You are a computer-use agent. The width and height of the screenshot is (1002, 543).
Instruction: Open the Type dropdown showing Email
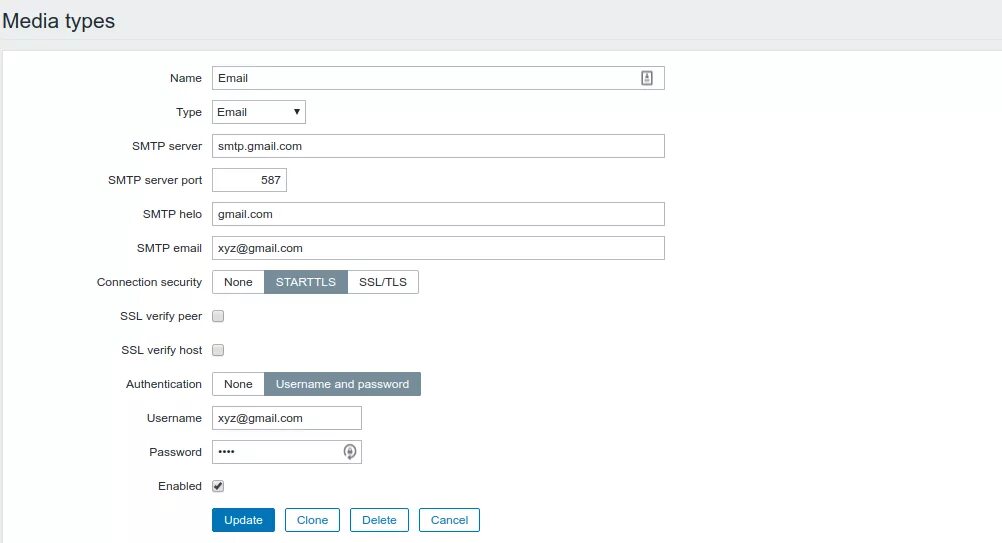[x=259, y=112]
